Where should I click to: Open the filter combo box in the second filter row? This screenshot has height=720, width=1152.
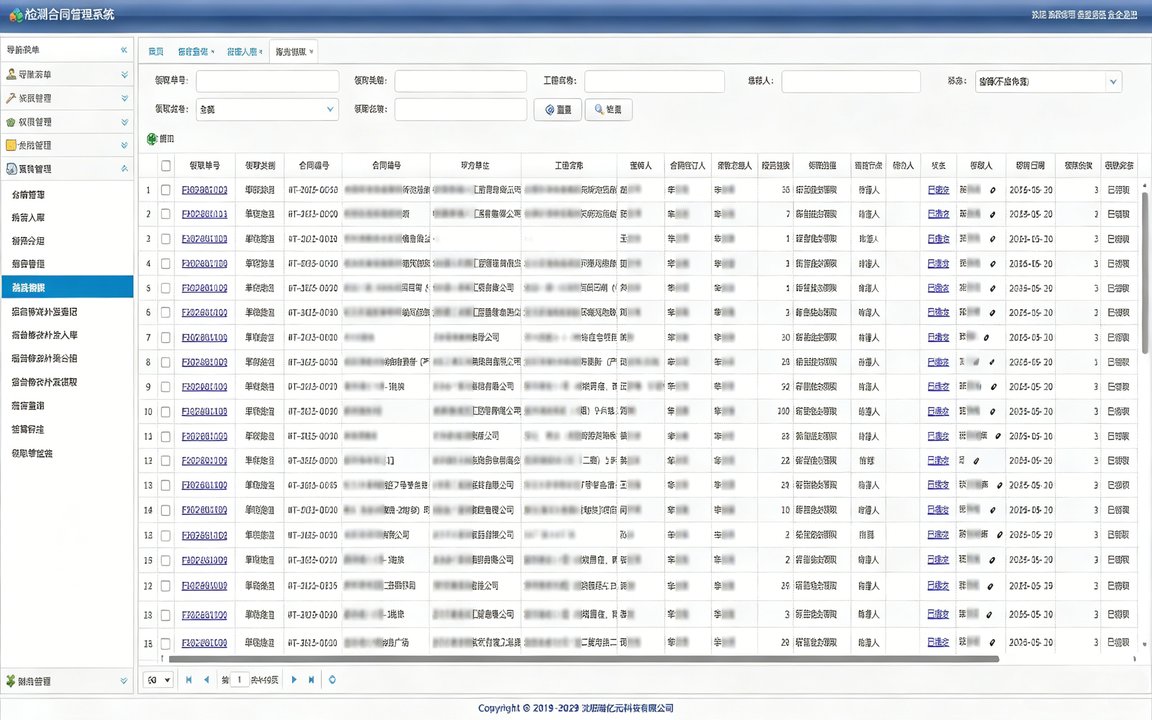coord(267,109)
